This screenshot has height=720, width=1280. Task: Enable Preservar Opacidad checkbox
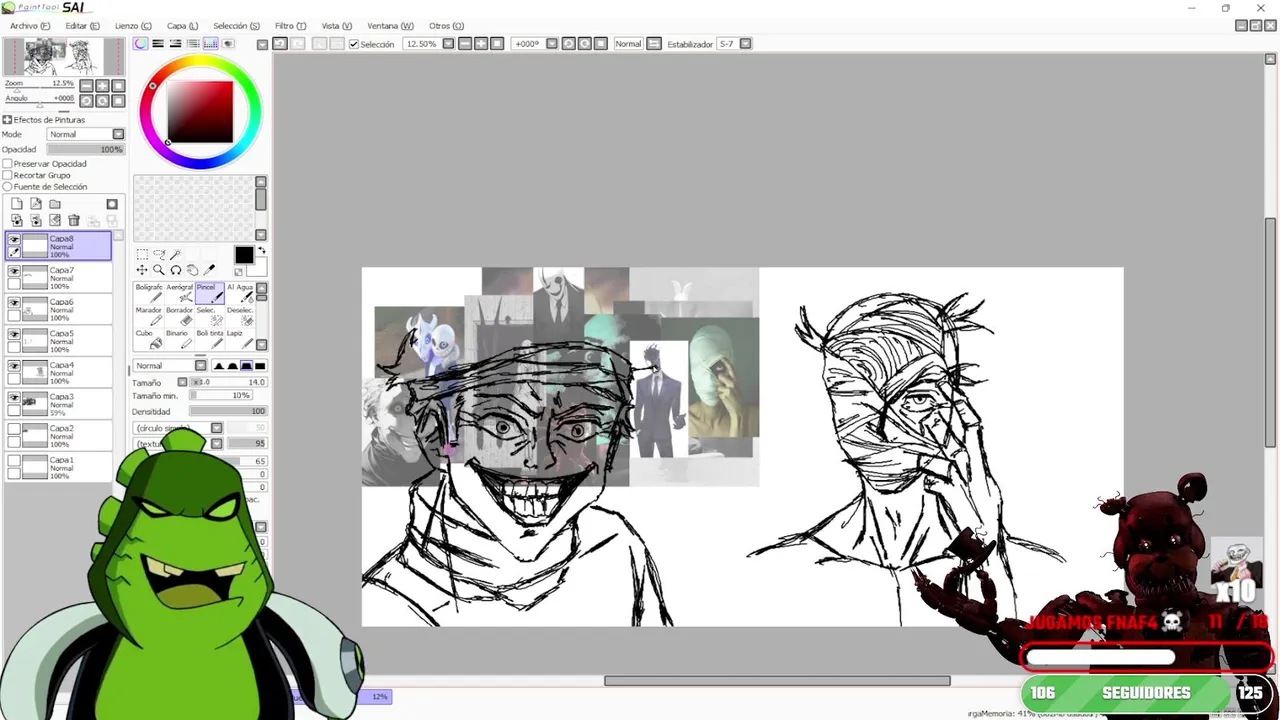pos(7,163)
